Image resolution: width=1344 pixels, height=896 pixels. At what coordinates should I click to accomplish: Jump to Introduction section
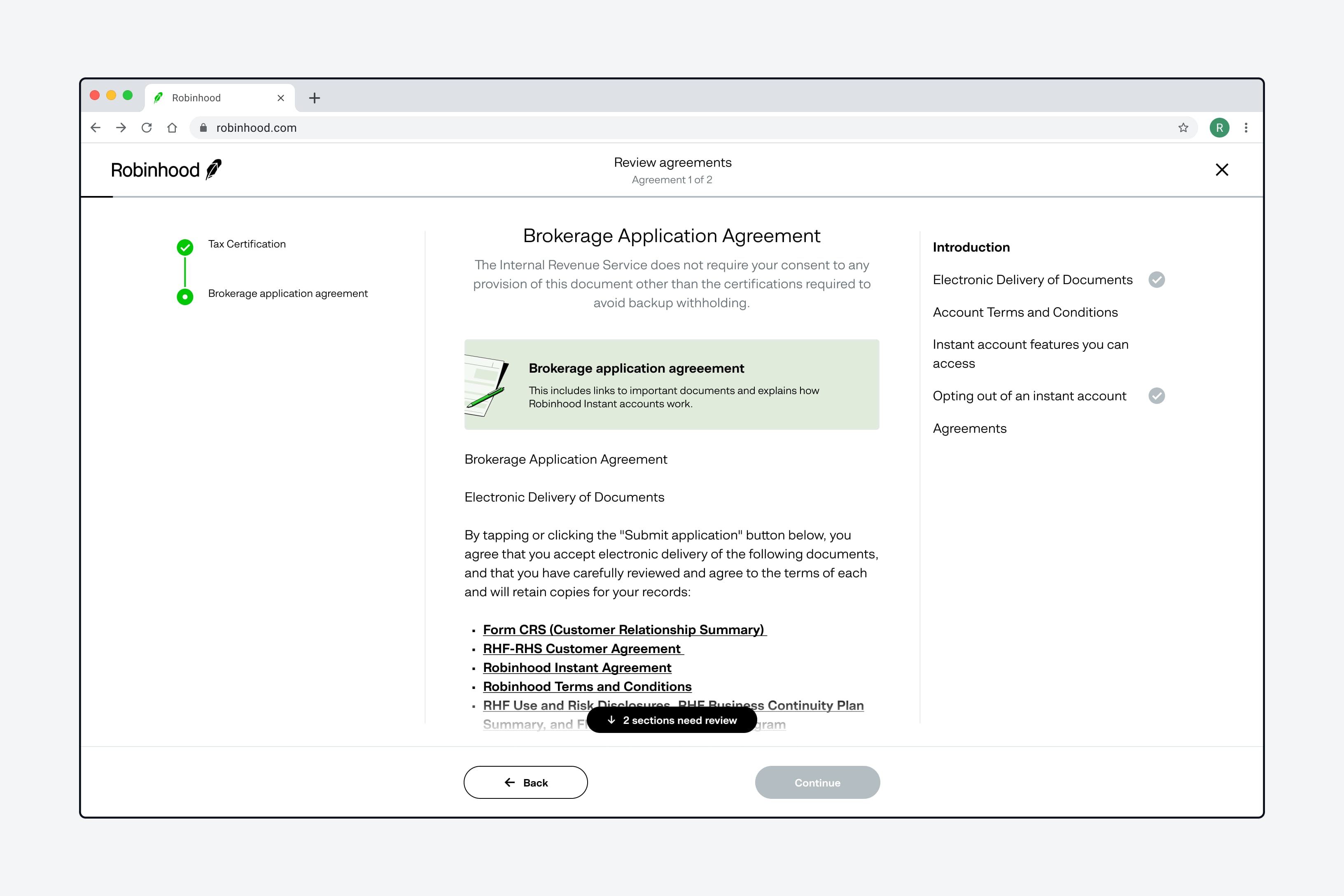[x=971, y=247]
